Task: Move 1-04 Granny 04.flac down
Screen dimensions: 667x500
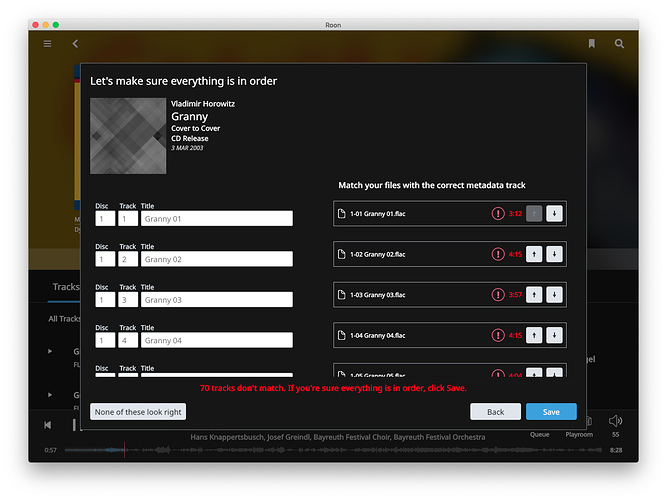Action: pyautogui.click(x=554, y=335)
